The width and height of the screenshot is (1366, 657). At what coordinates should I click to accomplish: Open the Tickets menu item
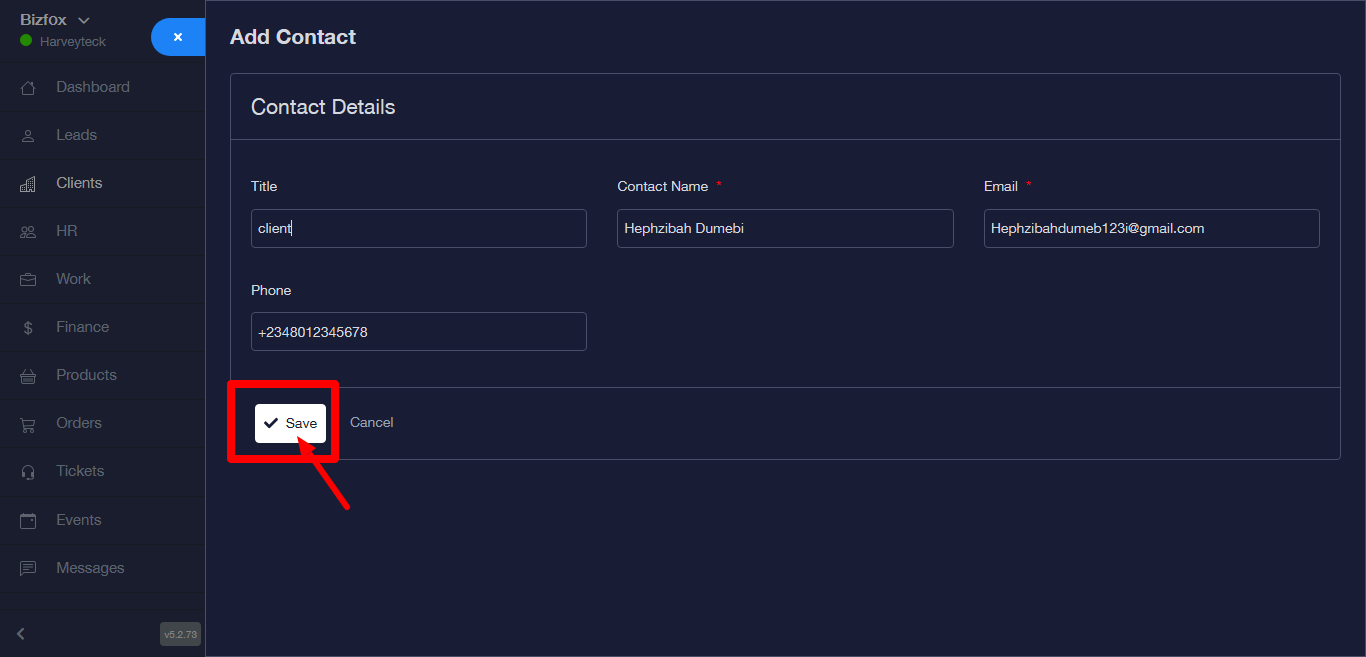pos(80,471)
